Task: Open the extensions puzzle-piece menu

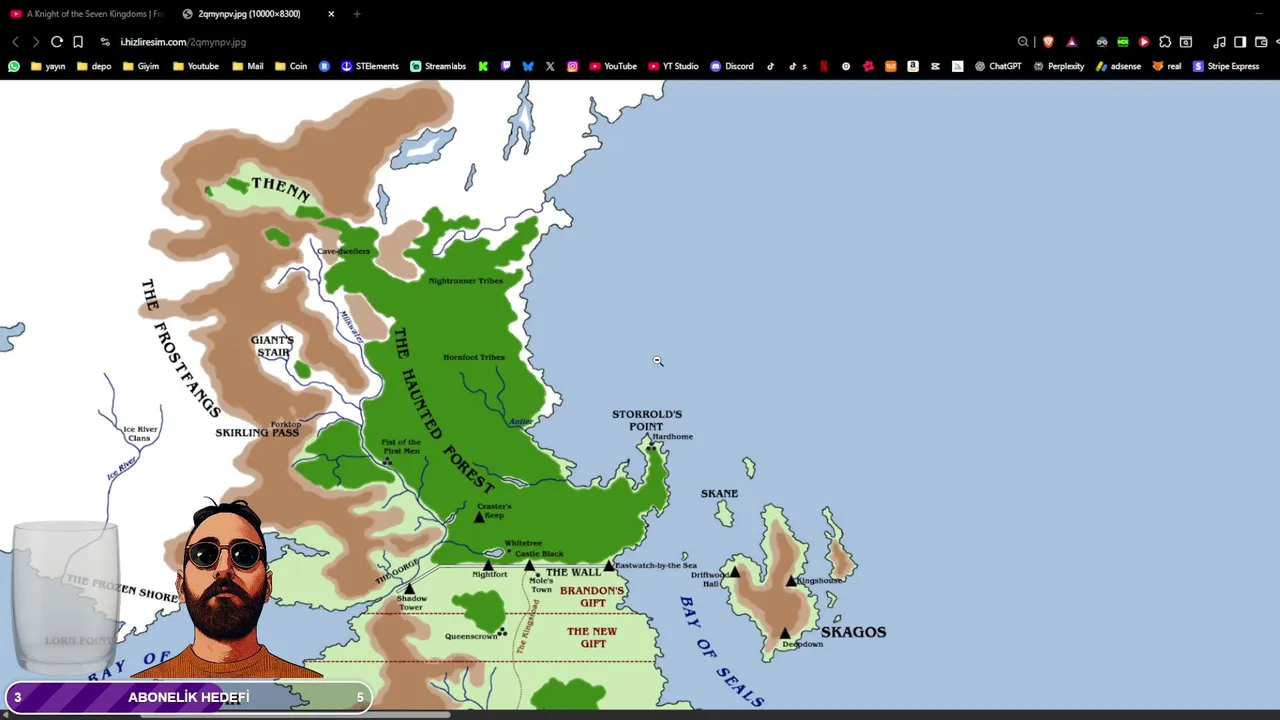Action: tap(1165, 42)
